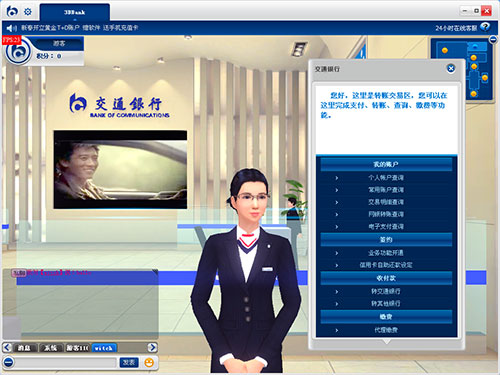Click the 发表 send button
Image resolution: width=500 pixels, height=375 pixels.
pyautogui.click(x=129, y=362)
